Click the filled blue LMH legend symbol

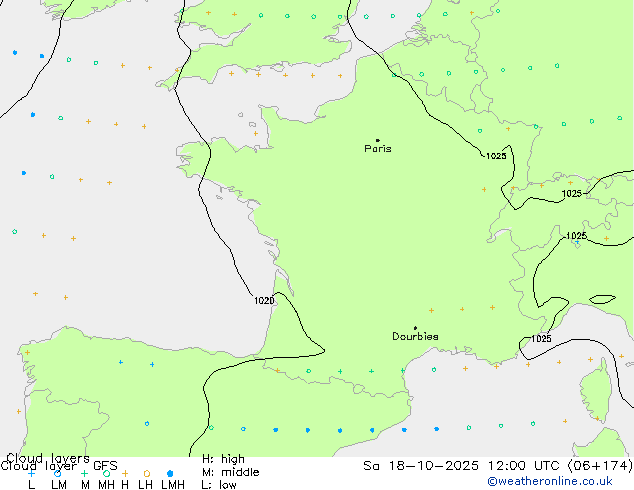pyautogui.click(x=170, y=473)
